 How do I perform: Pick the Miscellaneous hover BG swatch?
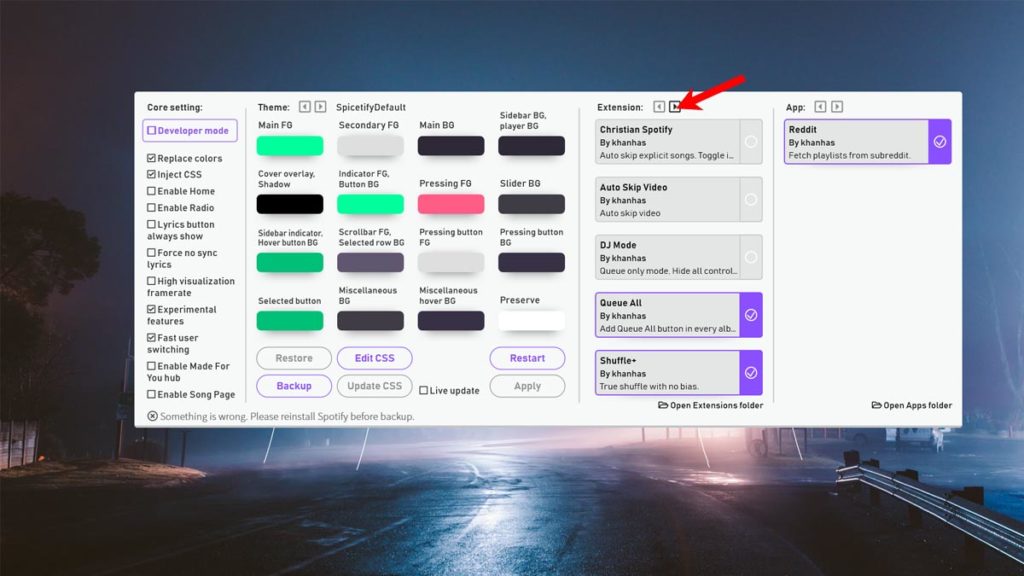451,321
